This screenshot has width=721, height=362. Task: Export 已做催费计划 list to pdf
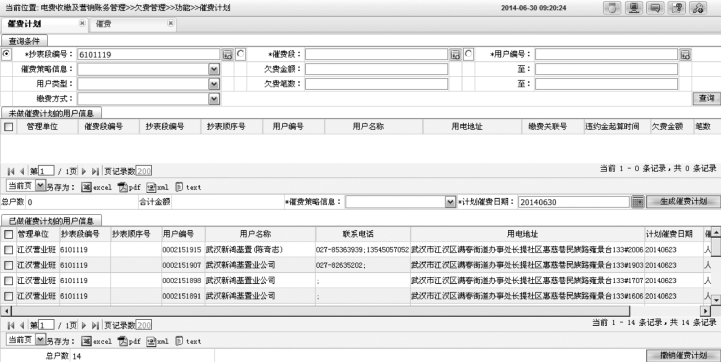click(x=129, y=341)
